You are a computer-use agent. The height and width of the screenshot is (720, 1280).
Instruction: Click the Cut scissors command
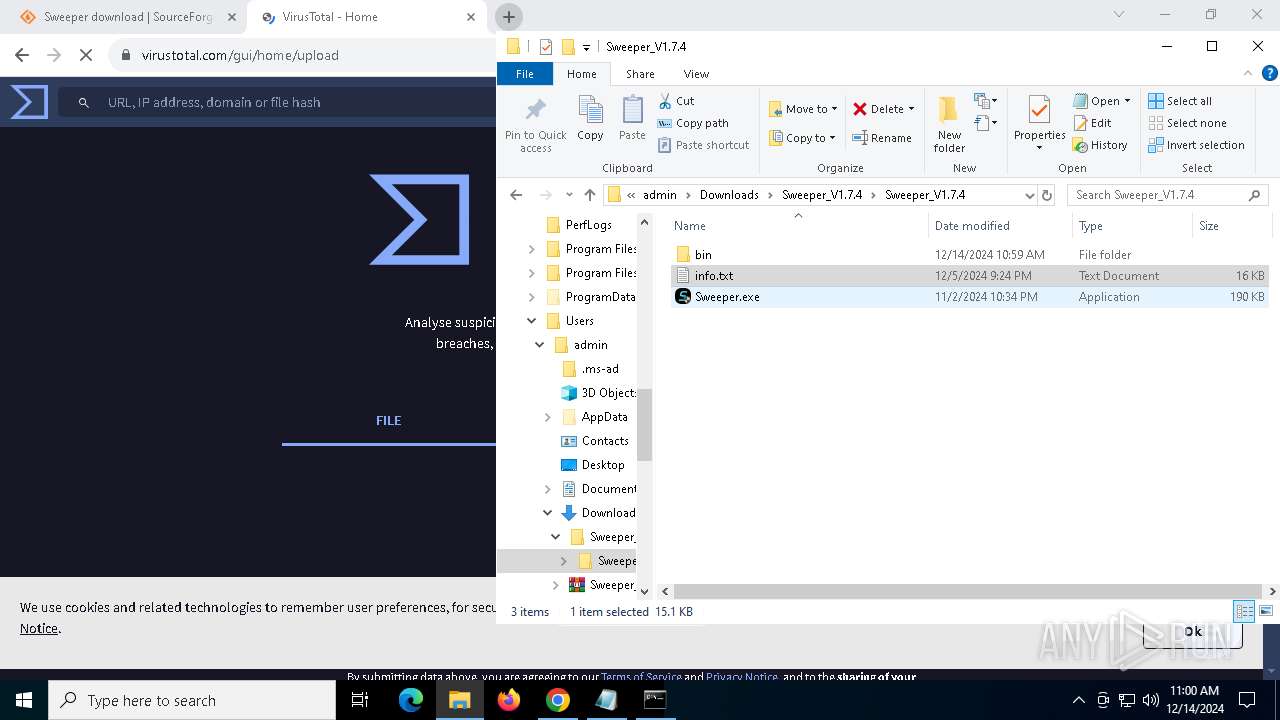coord(676,101)
